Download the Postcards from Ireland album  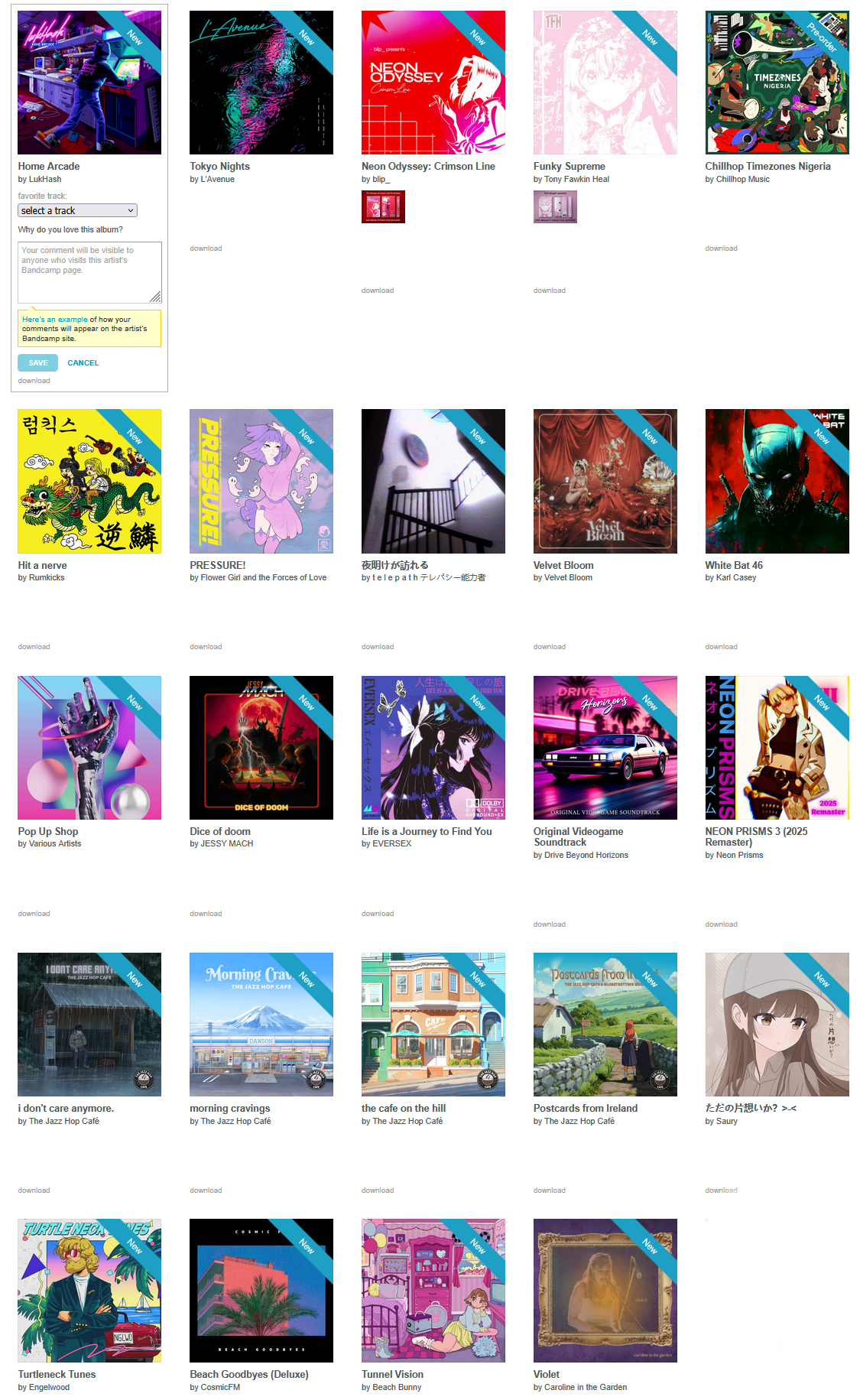click(550, 1190)
